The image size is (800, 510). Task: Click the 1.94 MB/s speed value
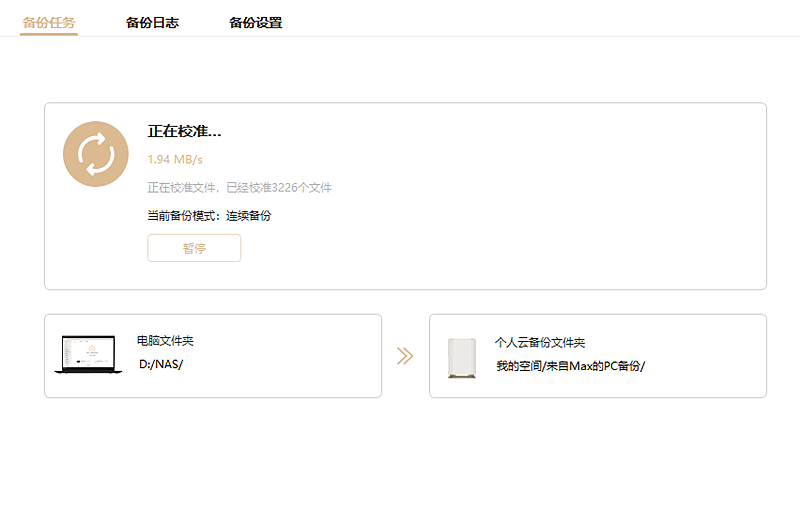(175, 160)
